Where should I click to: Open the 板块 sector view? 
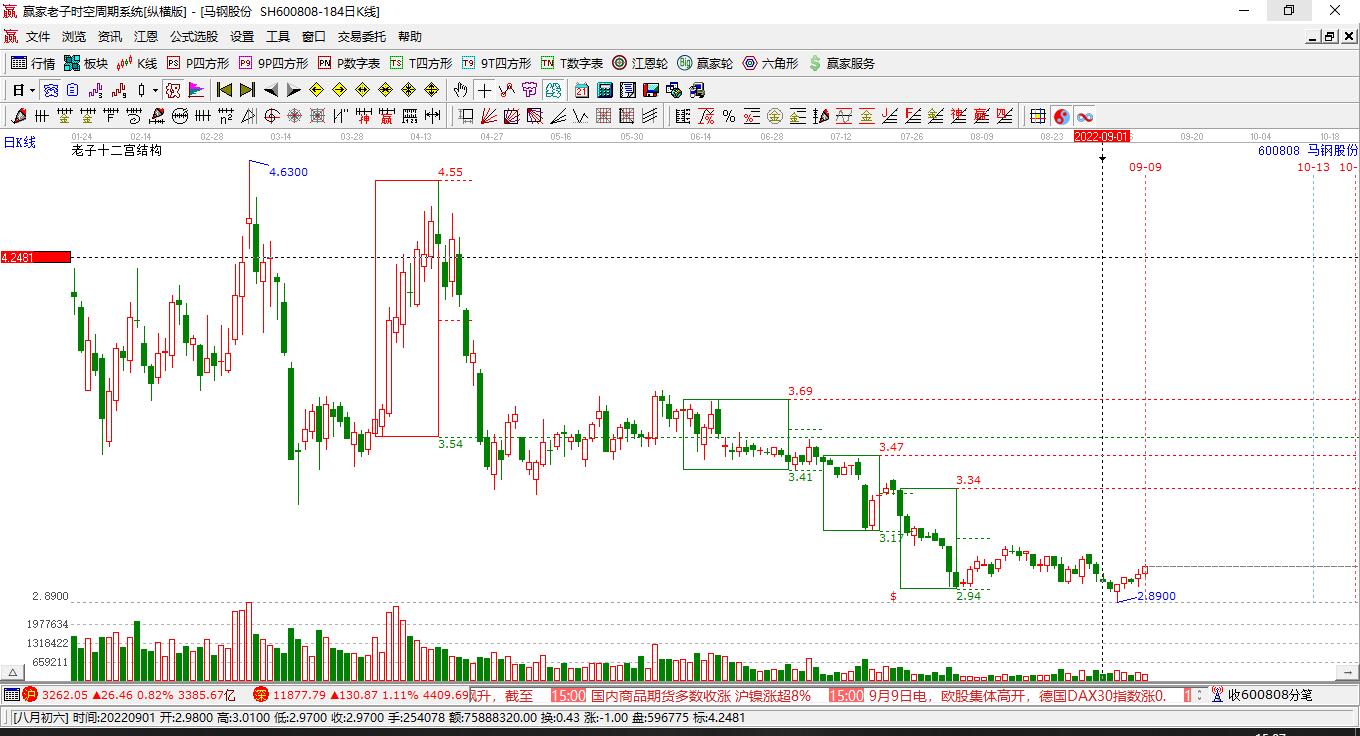[x=86, y=63]
